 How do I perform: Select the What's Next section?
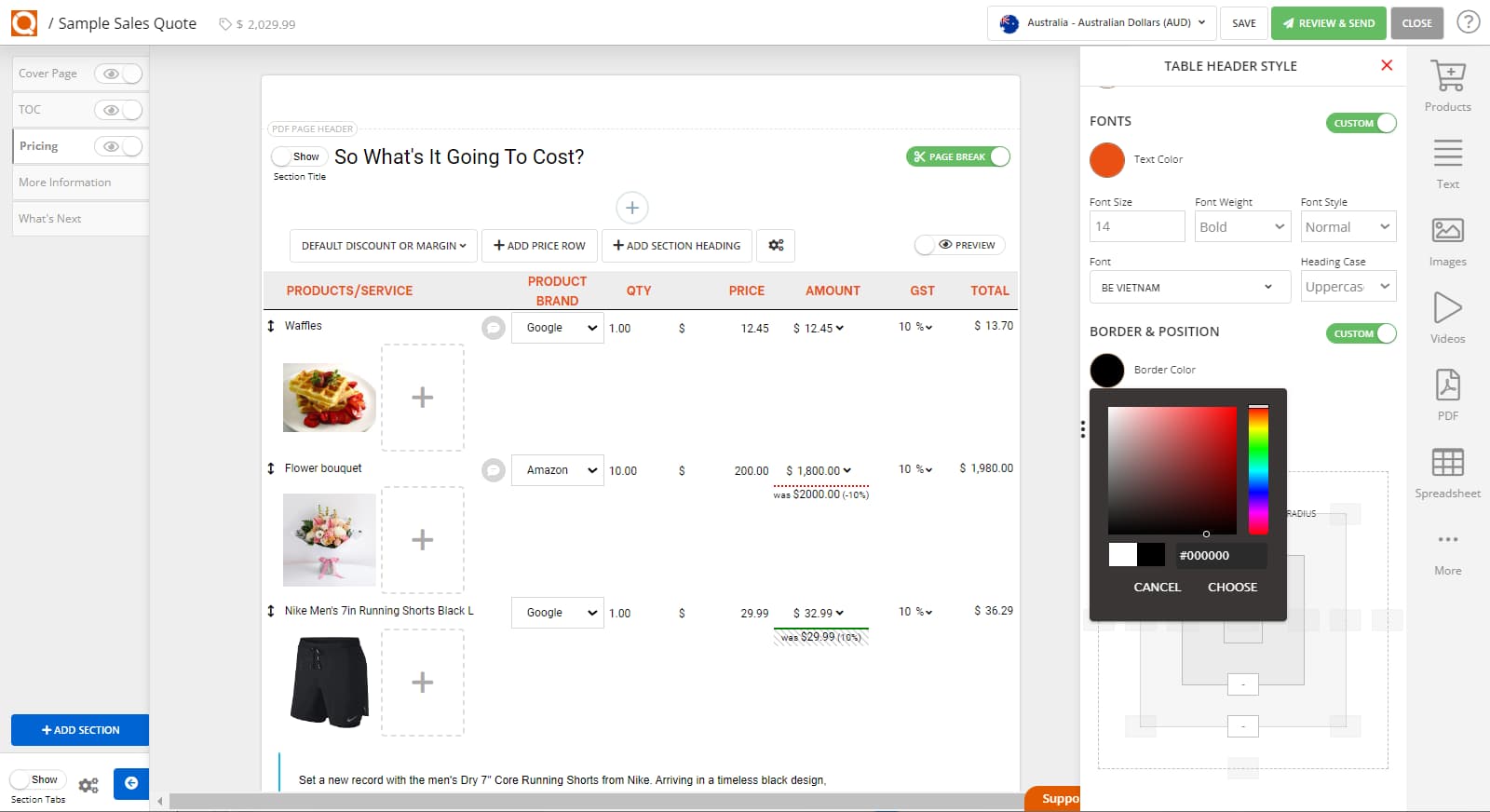pos(50,219)
